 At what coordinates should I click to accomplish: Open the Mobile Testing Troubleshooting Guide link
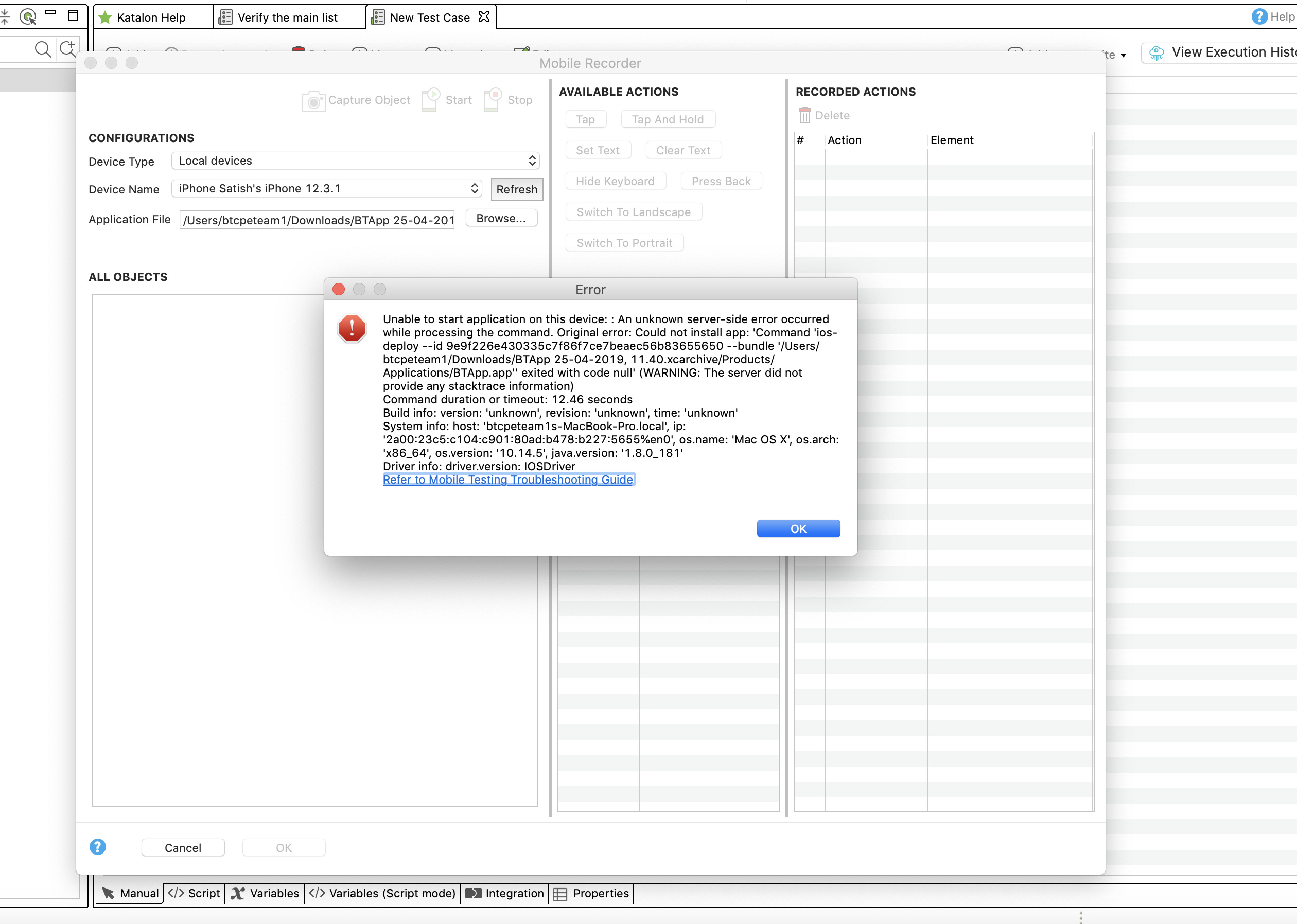508,479
